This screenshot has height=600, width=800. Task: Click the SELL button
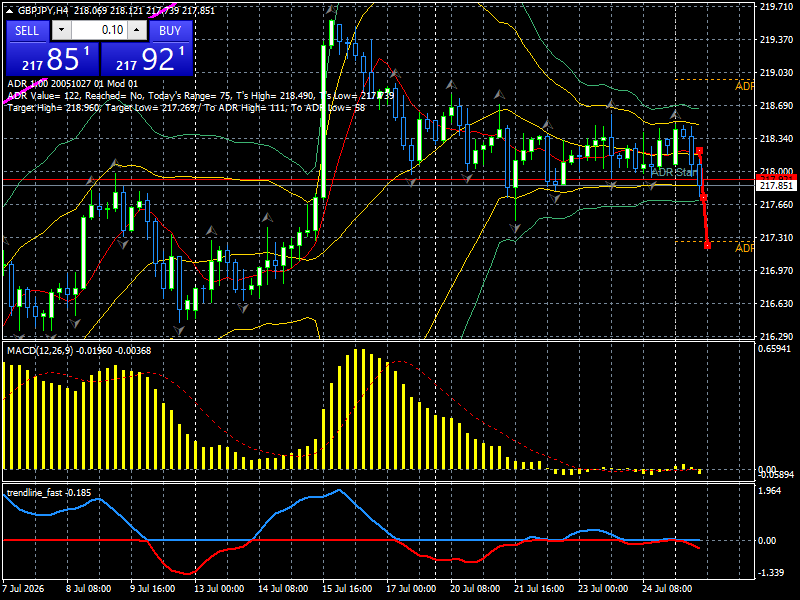tap(27, 31)
